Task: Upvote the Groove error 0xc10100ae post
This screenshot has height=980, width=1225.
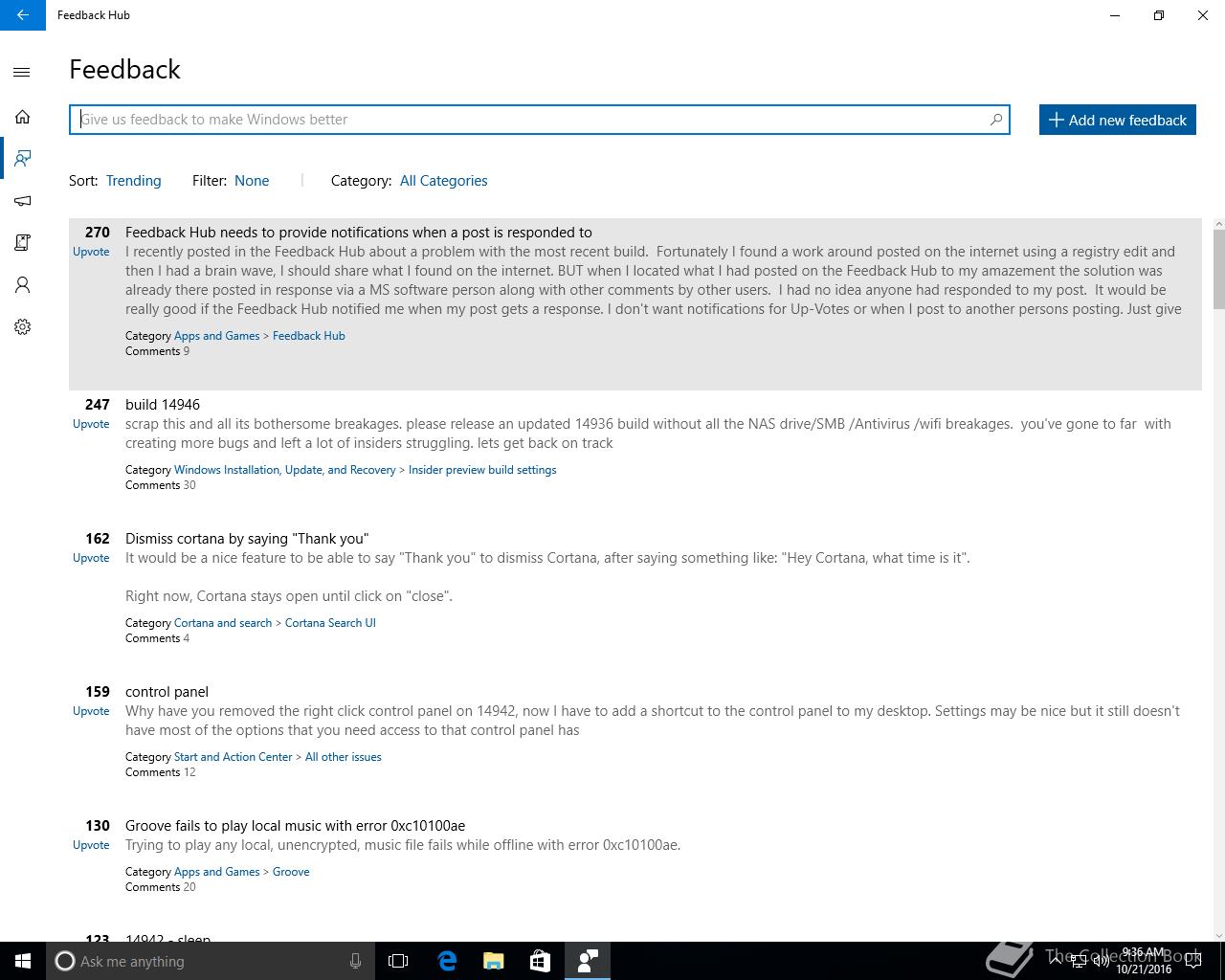Action: tap(91, 845)
